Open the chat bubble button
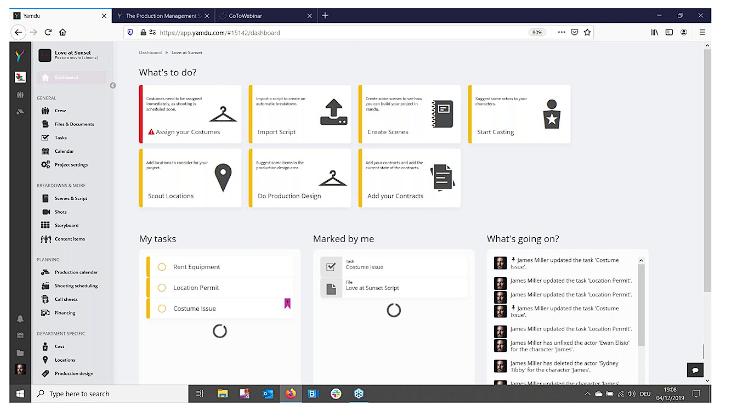 pyautogui.click(x=695, y=370)
